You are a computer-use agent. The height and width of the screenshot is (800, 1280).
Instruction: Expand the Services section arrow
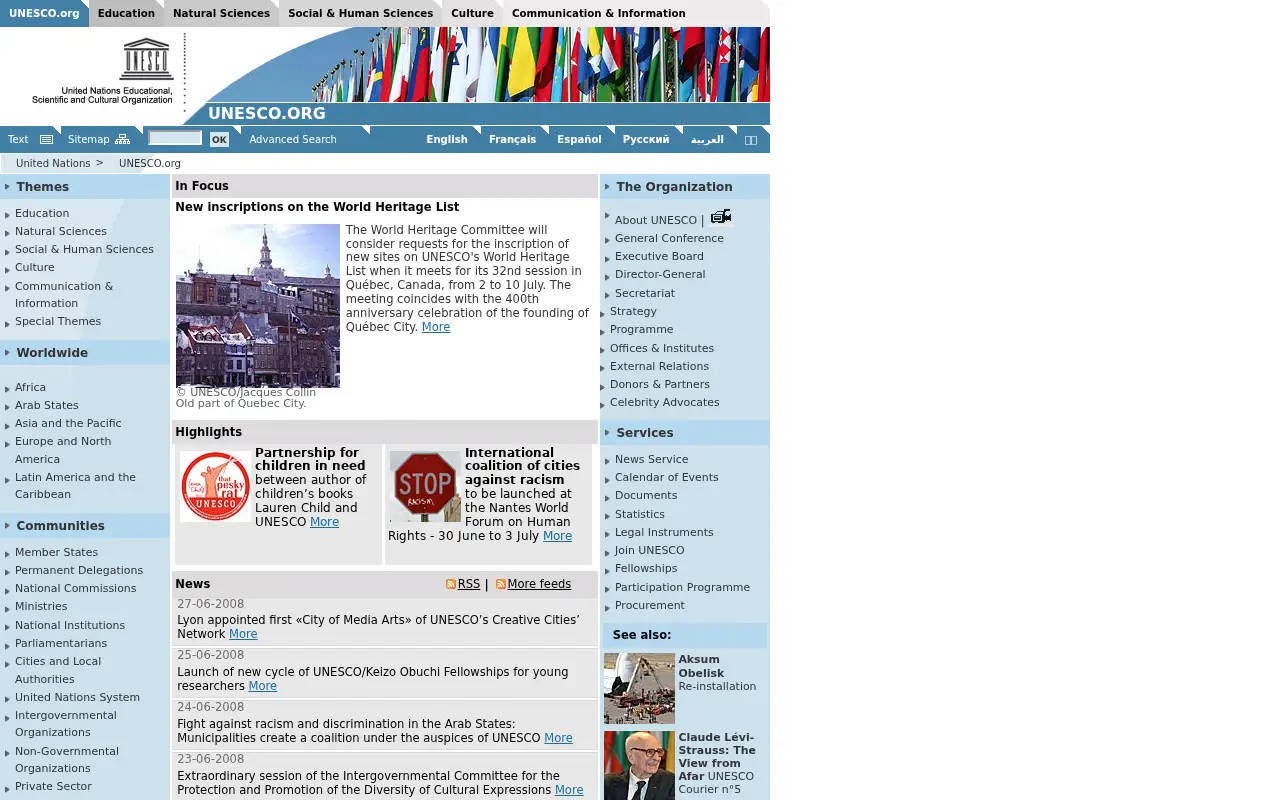tap(607, 433)
